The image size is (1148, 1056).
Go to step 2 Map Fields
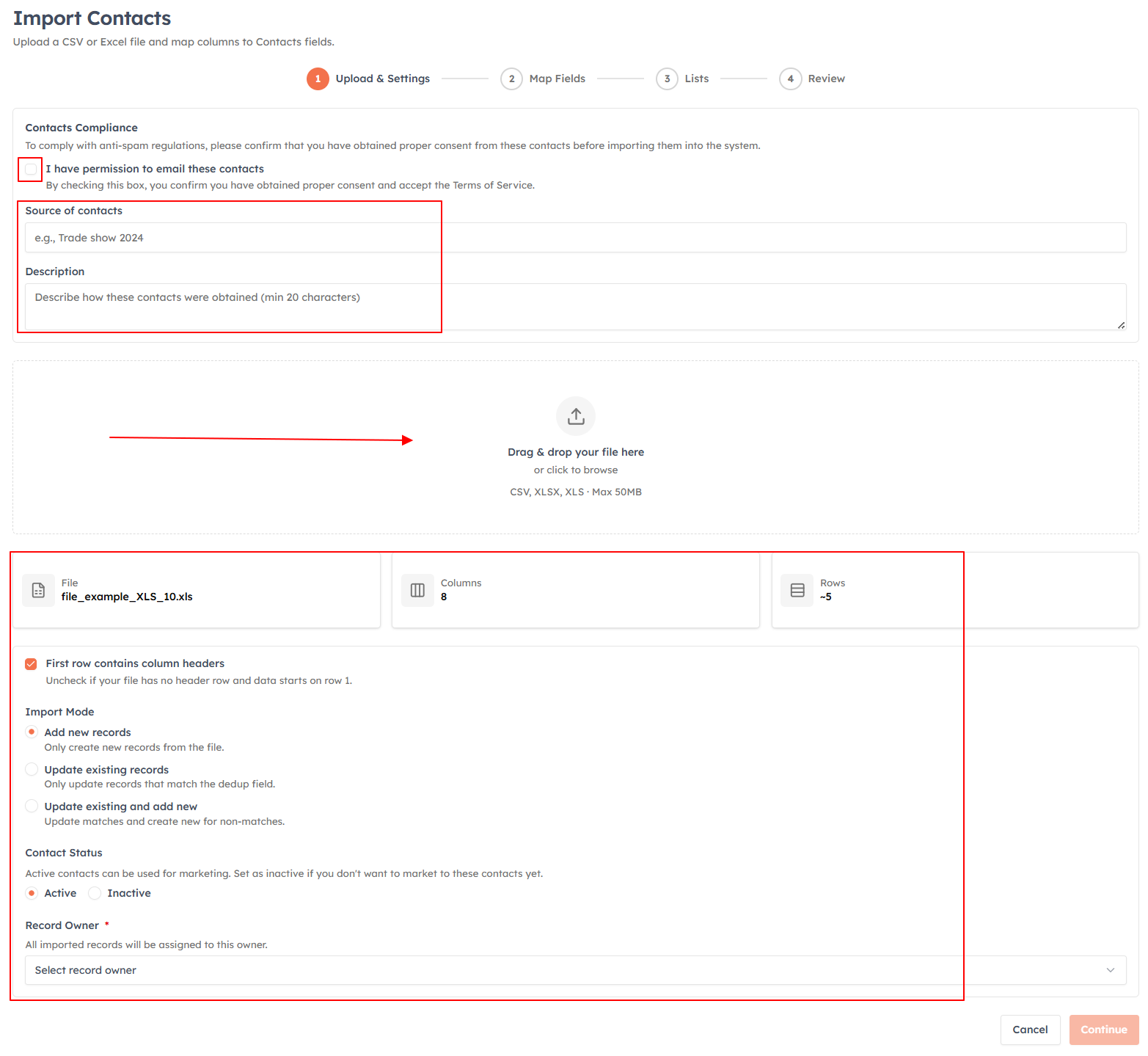click(543, 79)
